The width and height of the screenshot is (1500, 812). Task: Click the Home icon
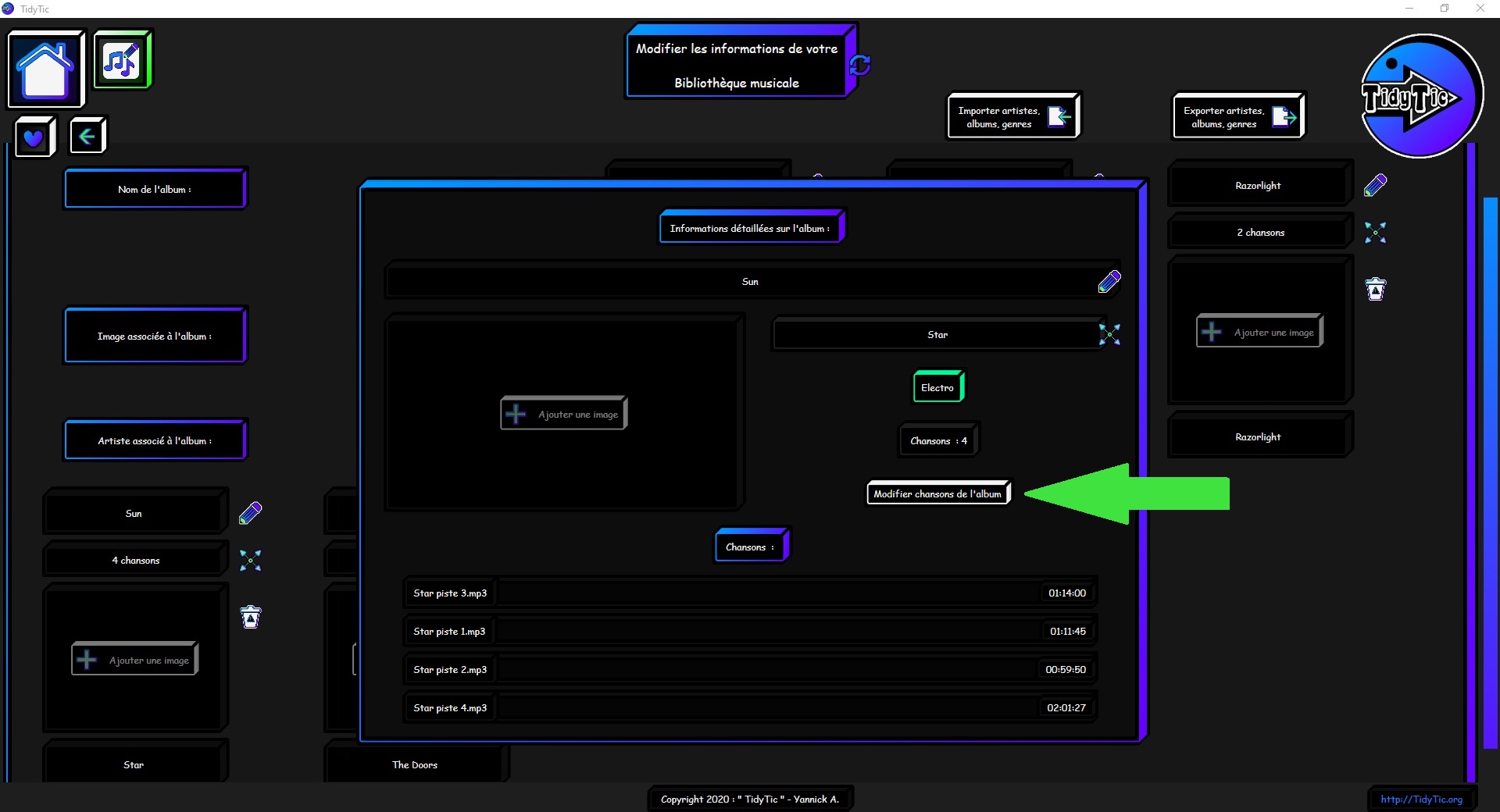click(x=45, y=69)
